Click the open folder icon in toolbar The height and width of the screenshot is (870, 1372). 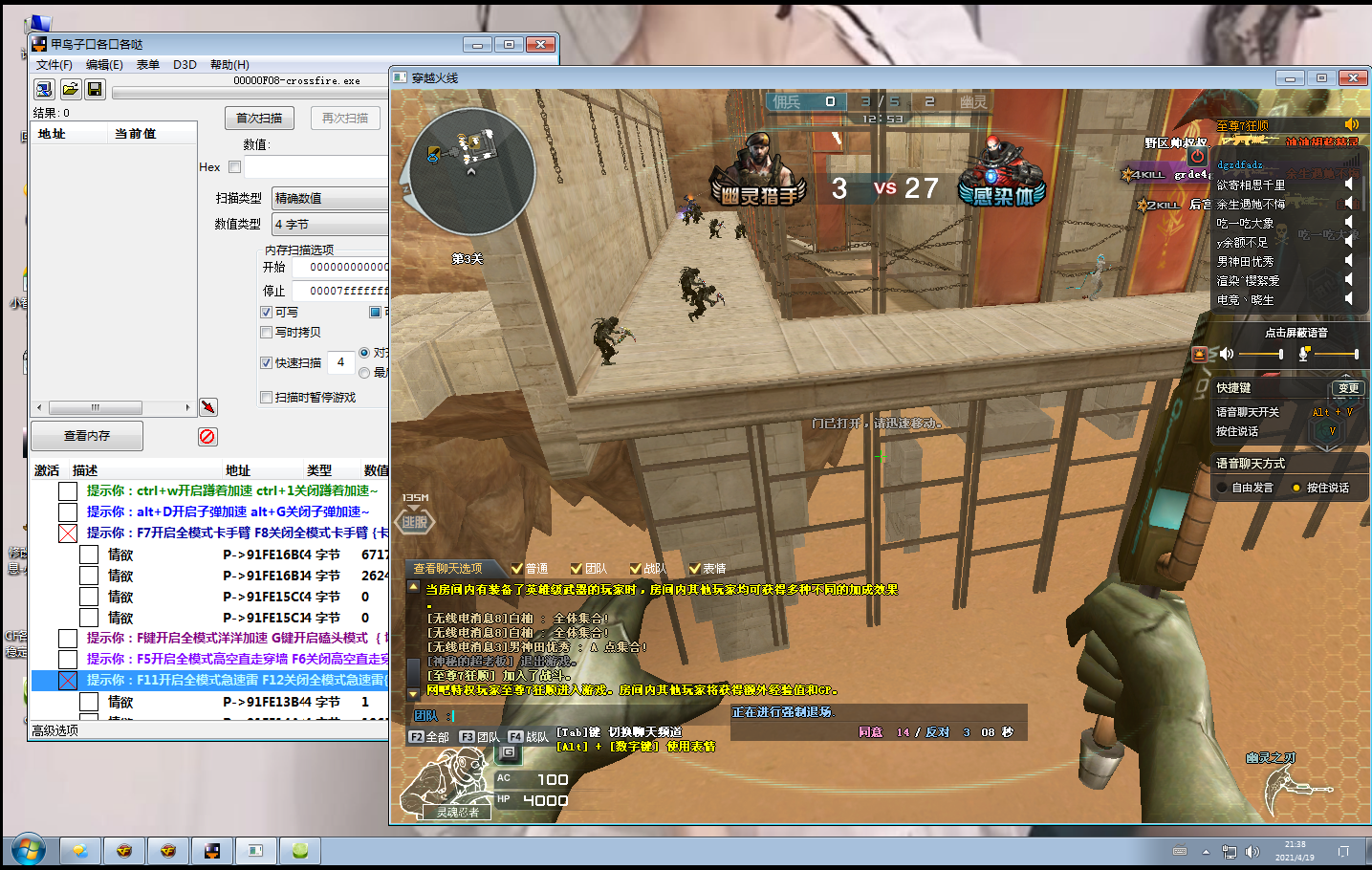(70, 89)
